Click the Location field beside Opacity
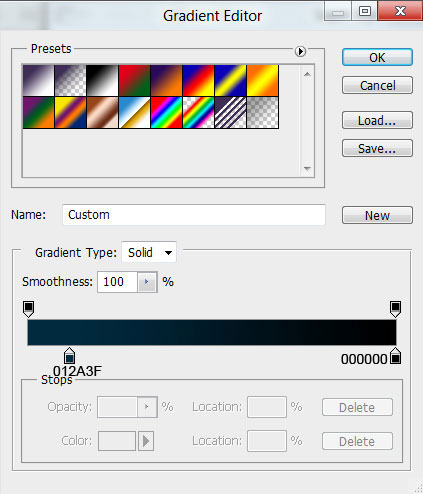The height and width of the screenshot is (494, 423). point(267,407)
